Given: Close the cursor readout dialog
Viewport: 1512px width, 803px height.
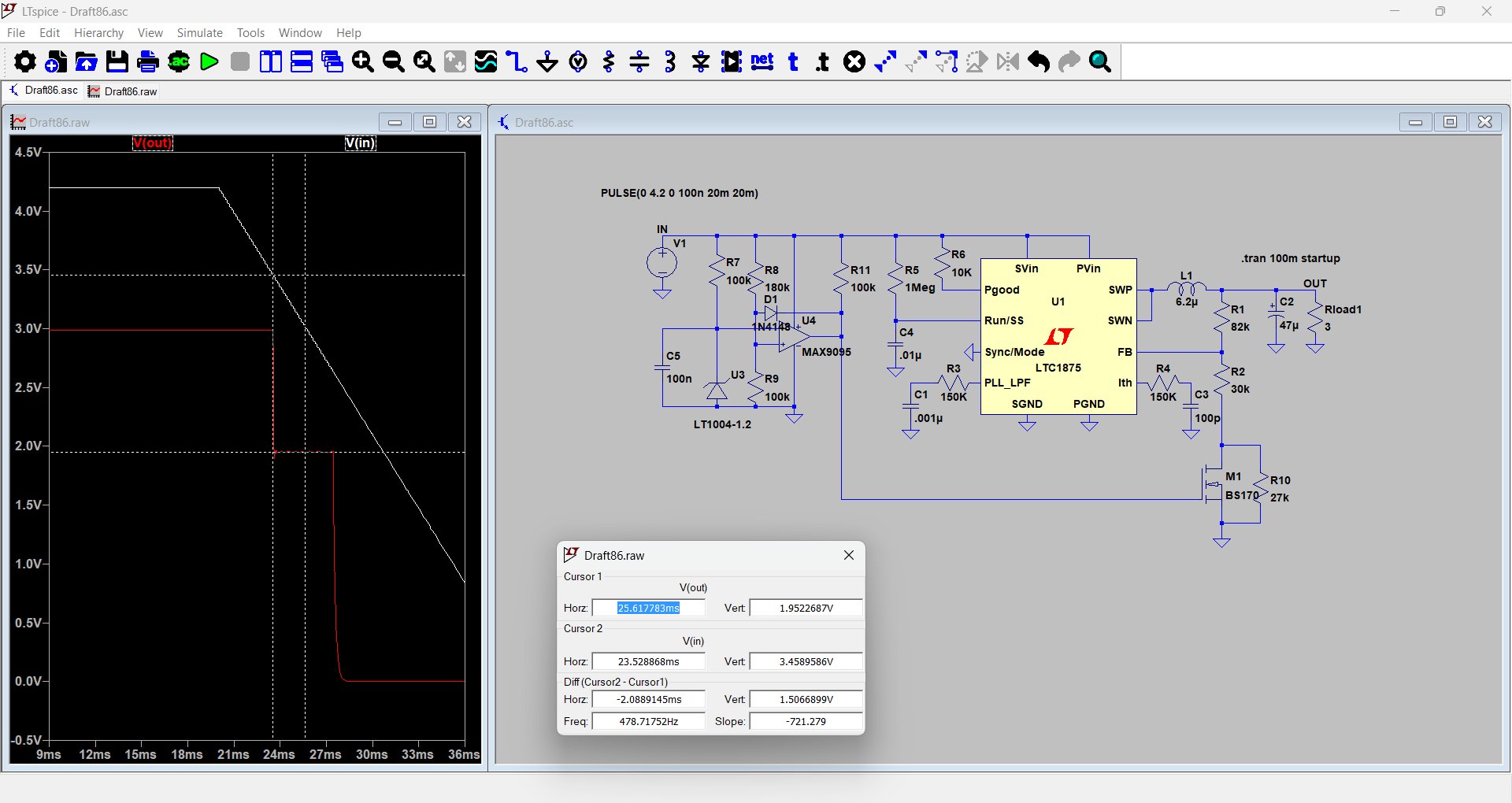Looking at the screenshot, I should coord(849,555).
